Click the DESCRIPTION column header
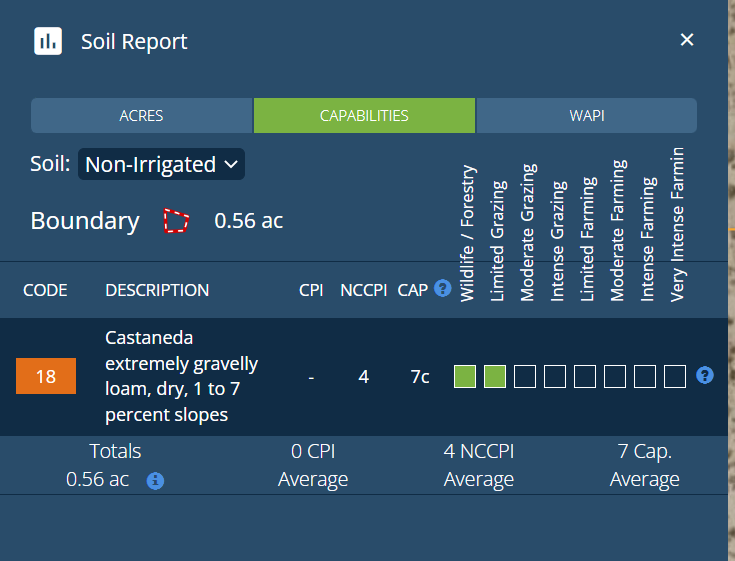Screen dimensions: 735x561 tap(157, 290)
